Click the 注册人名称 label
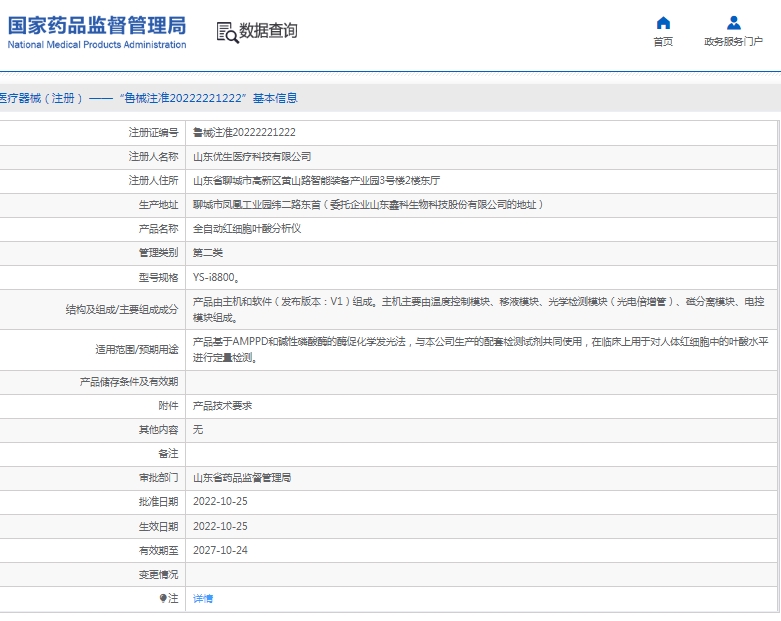The width and height of the screenshot is (781, 621). (153, 156)
